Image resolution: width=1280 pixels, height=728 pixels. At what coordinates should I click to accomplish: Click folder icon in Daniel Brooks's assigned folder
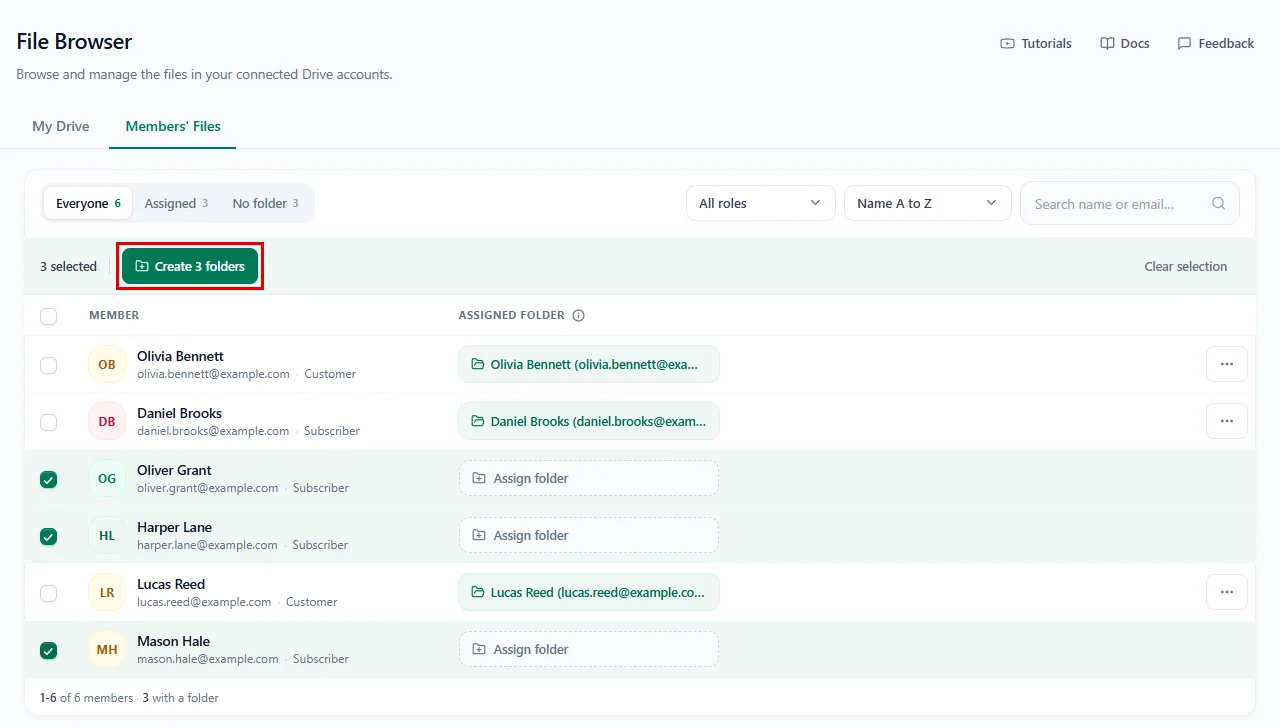point(478,421)
